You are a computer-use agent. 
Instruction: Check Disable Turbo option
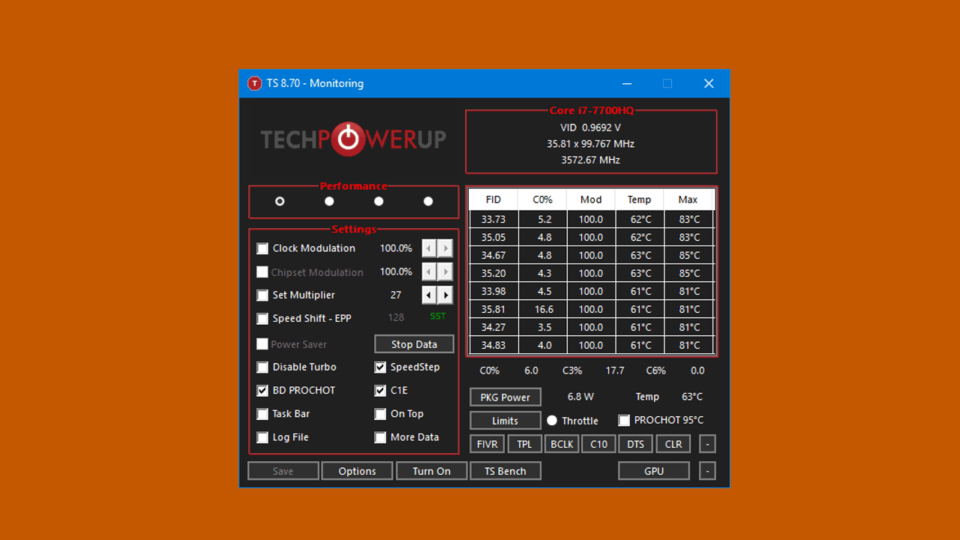click(x=263, y=367)
